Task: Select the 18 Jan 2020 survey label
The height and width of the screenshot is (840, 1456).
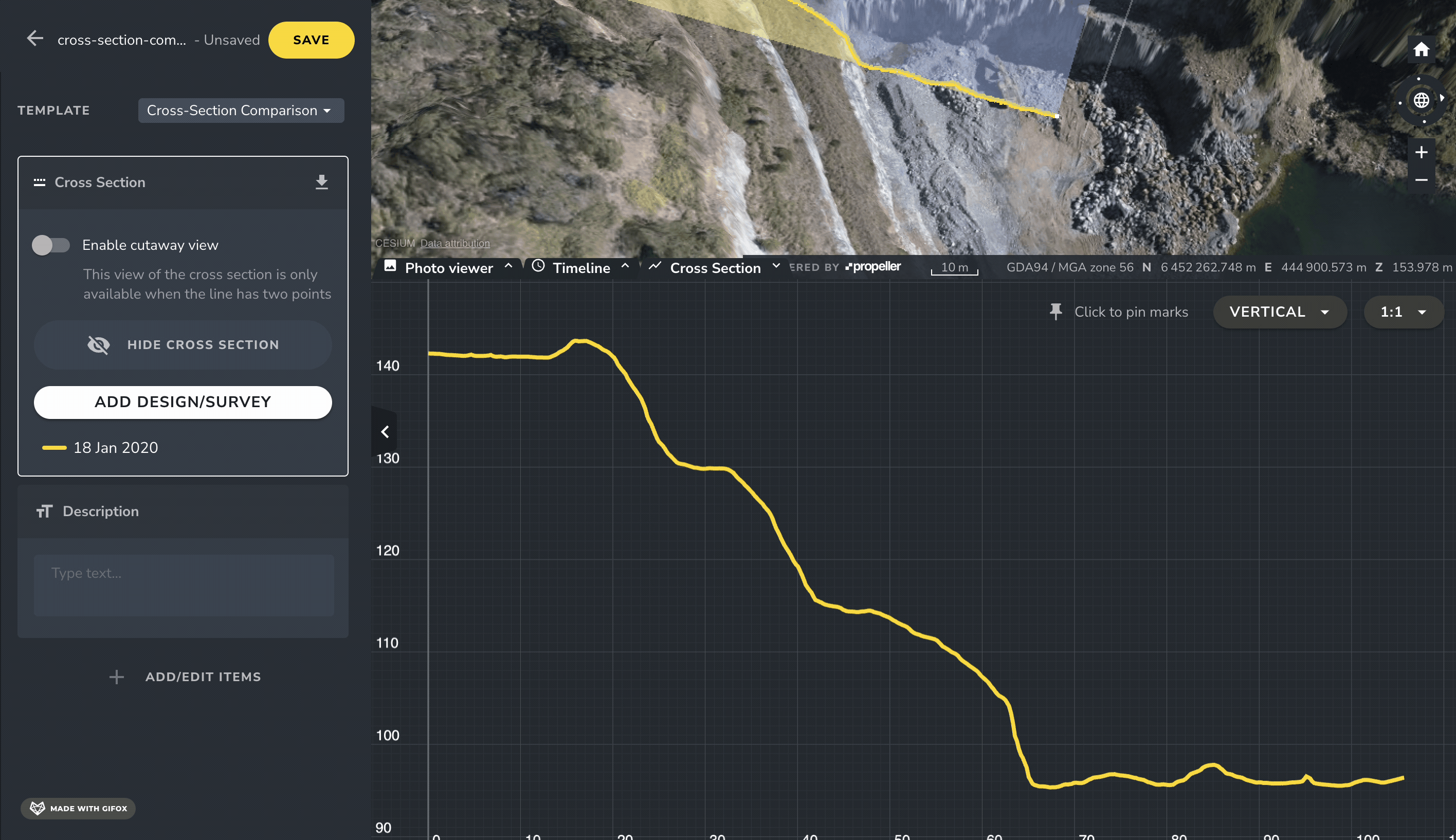Action: pos(116,448)
